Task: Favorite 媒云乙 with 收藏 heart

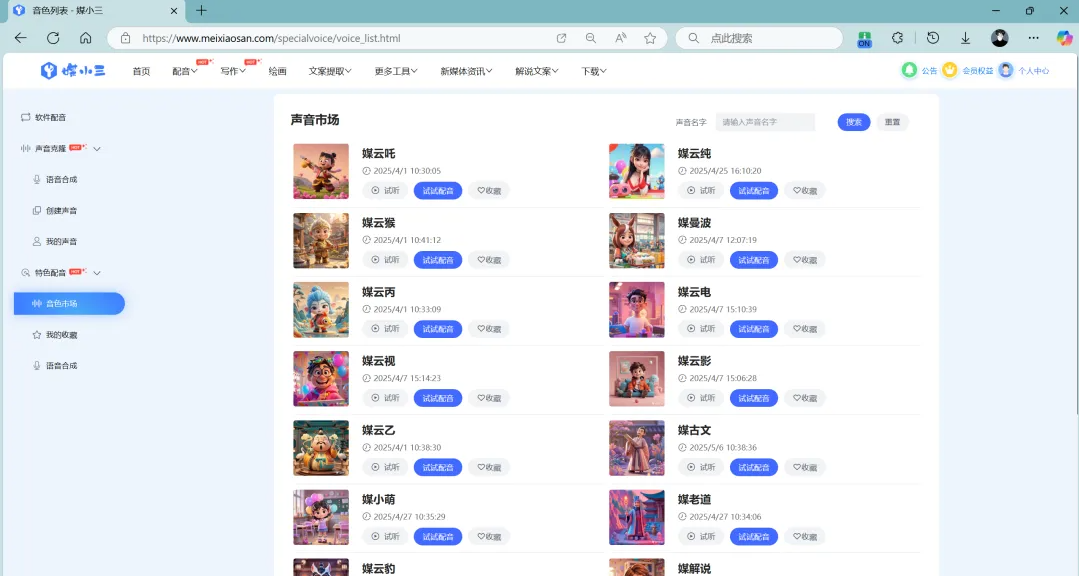Action: (x=489, y=467)
